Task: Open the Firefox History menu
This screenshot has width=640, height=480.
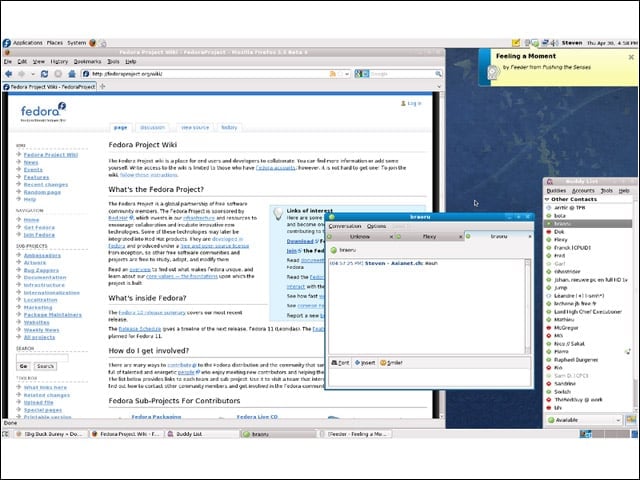Action: coord(59,62)
